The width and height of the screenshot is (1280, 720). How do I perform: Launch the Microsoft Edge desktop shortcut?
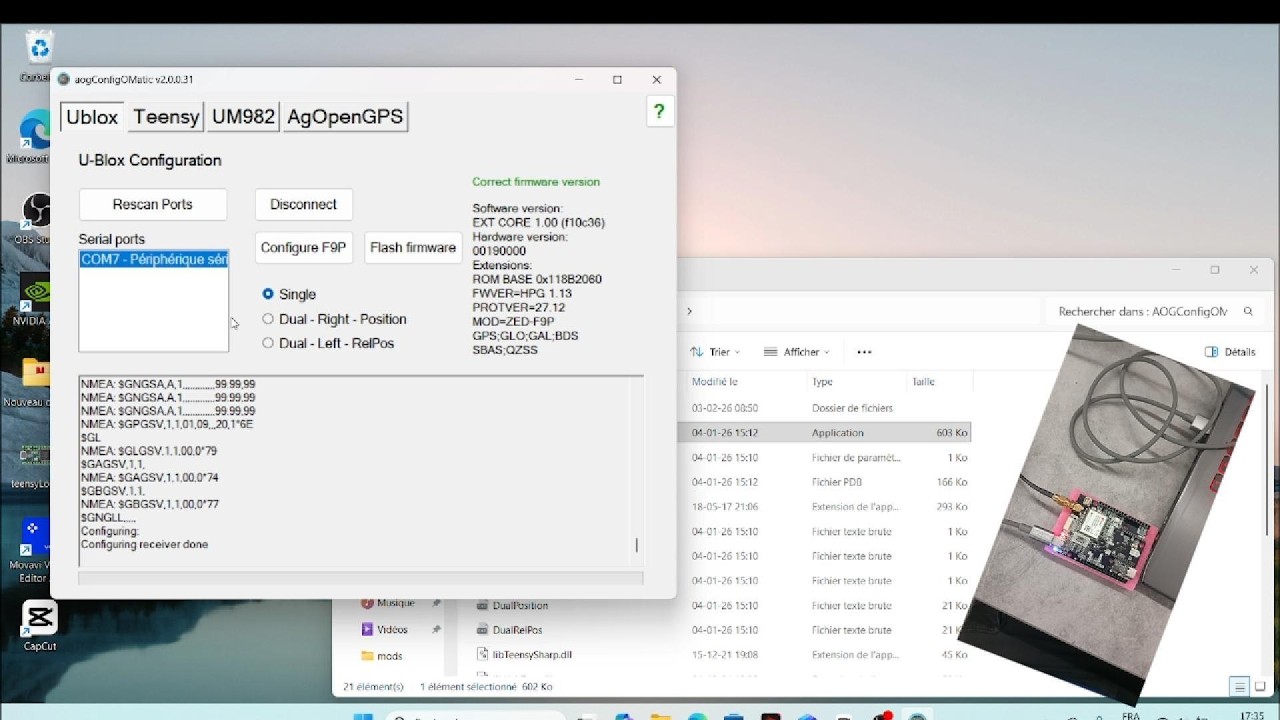click(36, 137)
